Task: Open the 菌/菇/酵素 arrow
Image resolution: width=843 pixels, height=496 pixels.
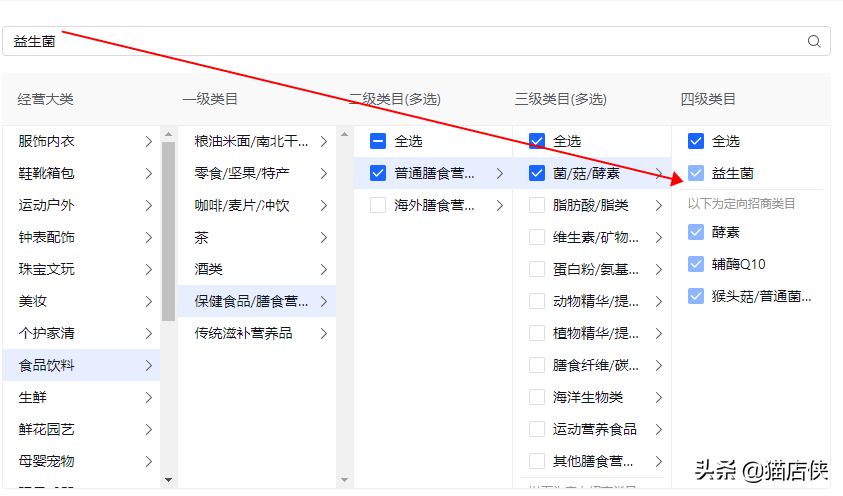Action: [x=659, y=174]
